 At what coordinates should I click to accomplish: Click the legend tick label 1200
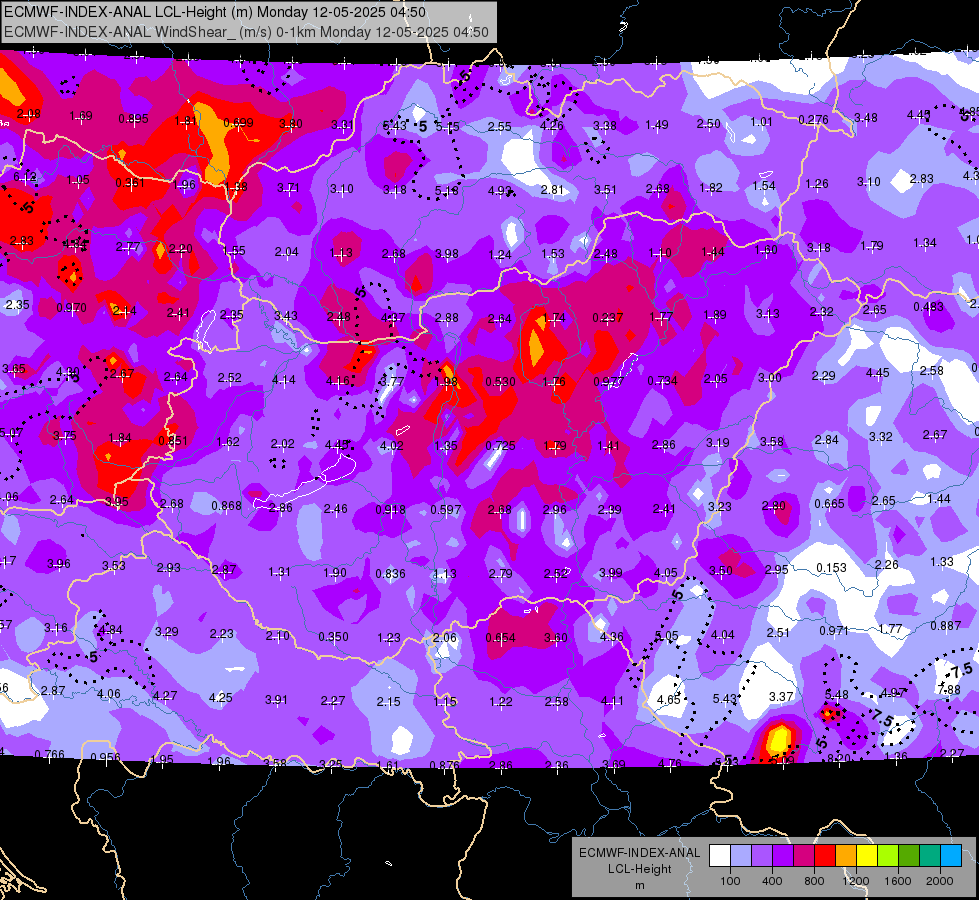tap(855, 881)
